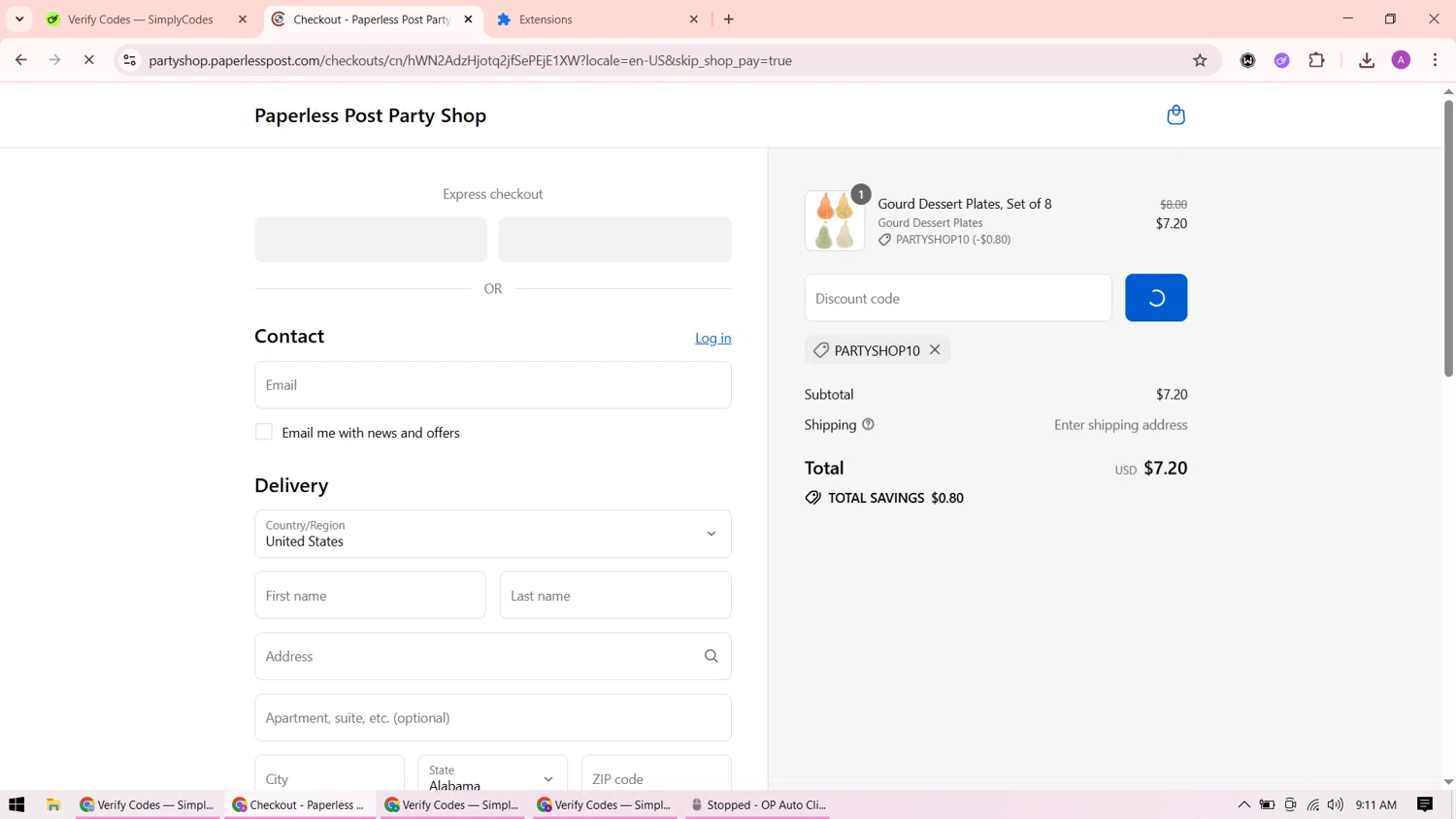Open the Chrome downloads icon
Image resolution: width=1456 pixels, height=819 pixels.
coord(1367,60)
